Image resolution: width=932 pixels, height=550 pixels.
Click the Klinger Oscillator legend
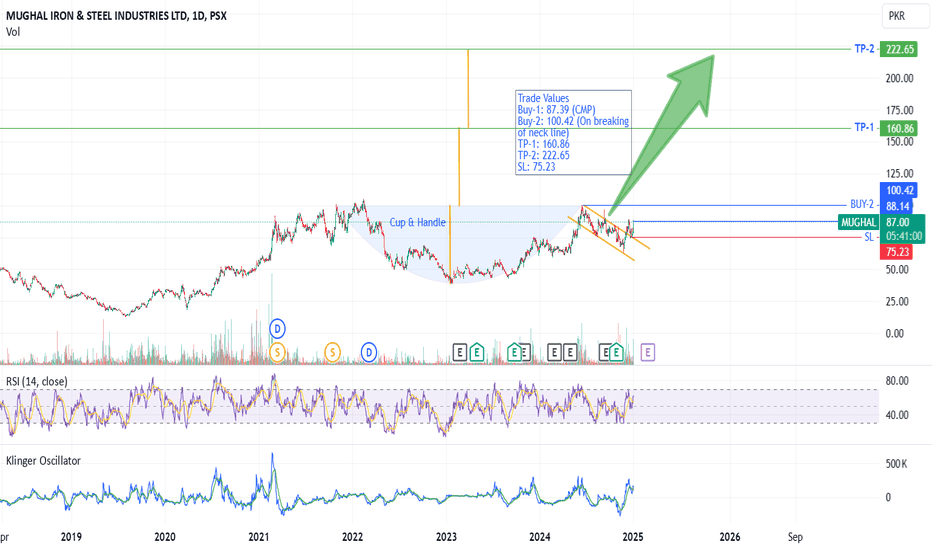(x=43, y=461)
